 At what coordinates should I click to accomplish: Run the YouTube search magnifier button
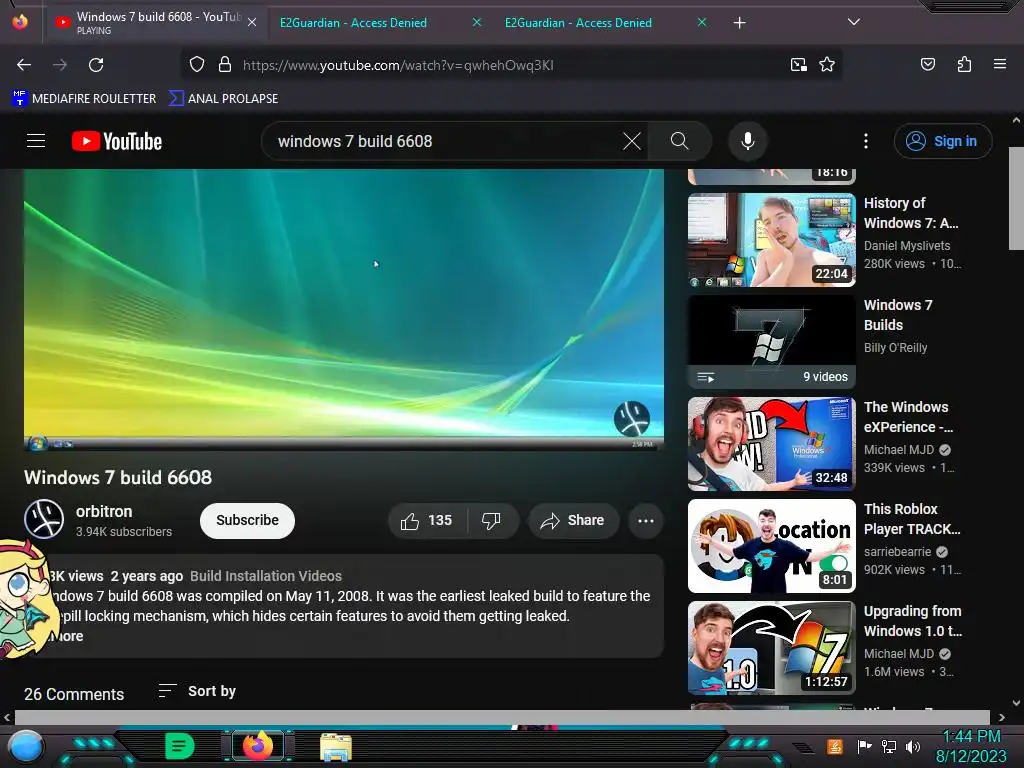(679, 141)
